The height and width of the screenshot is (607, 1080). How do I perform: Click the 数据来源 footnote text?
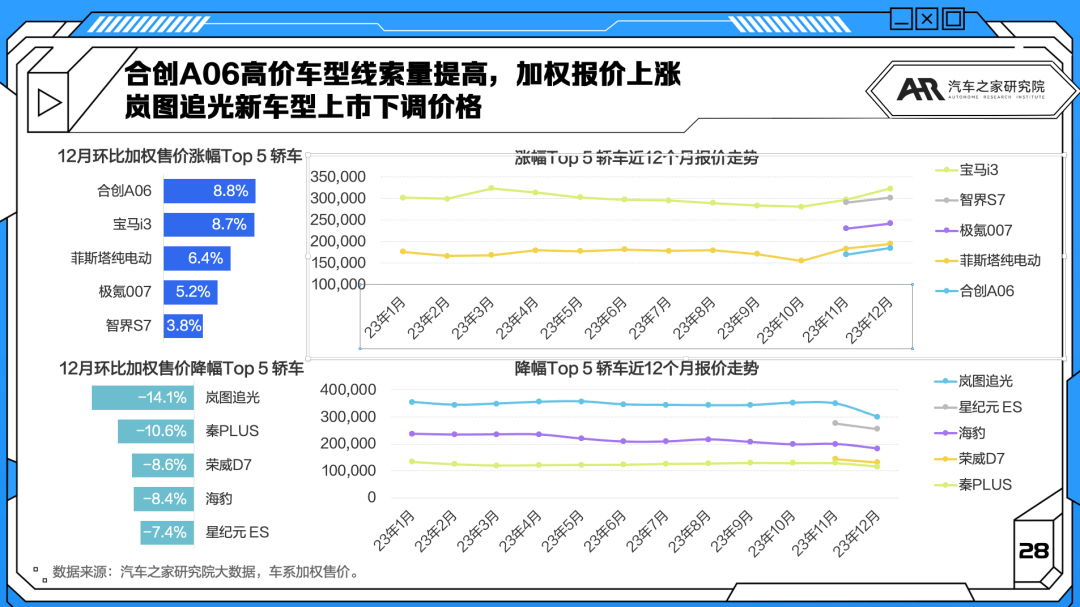point(205,572)
